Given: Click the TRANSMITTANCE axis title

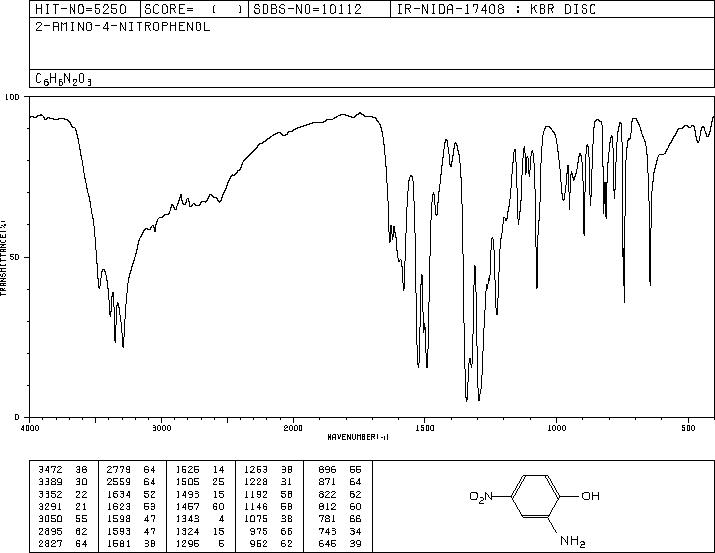Looking at the screenshot, I should (x=3, y=257).
